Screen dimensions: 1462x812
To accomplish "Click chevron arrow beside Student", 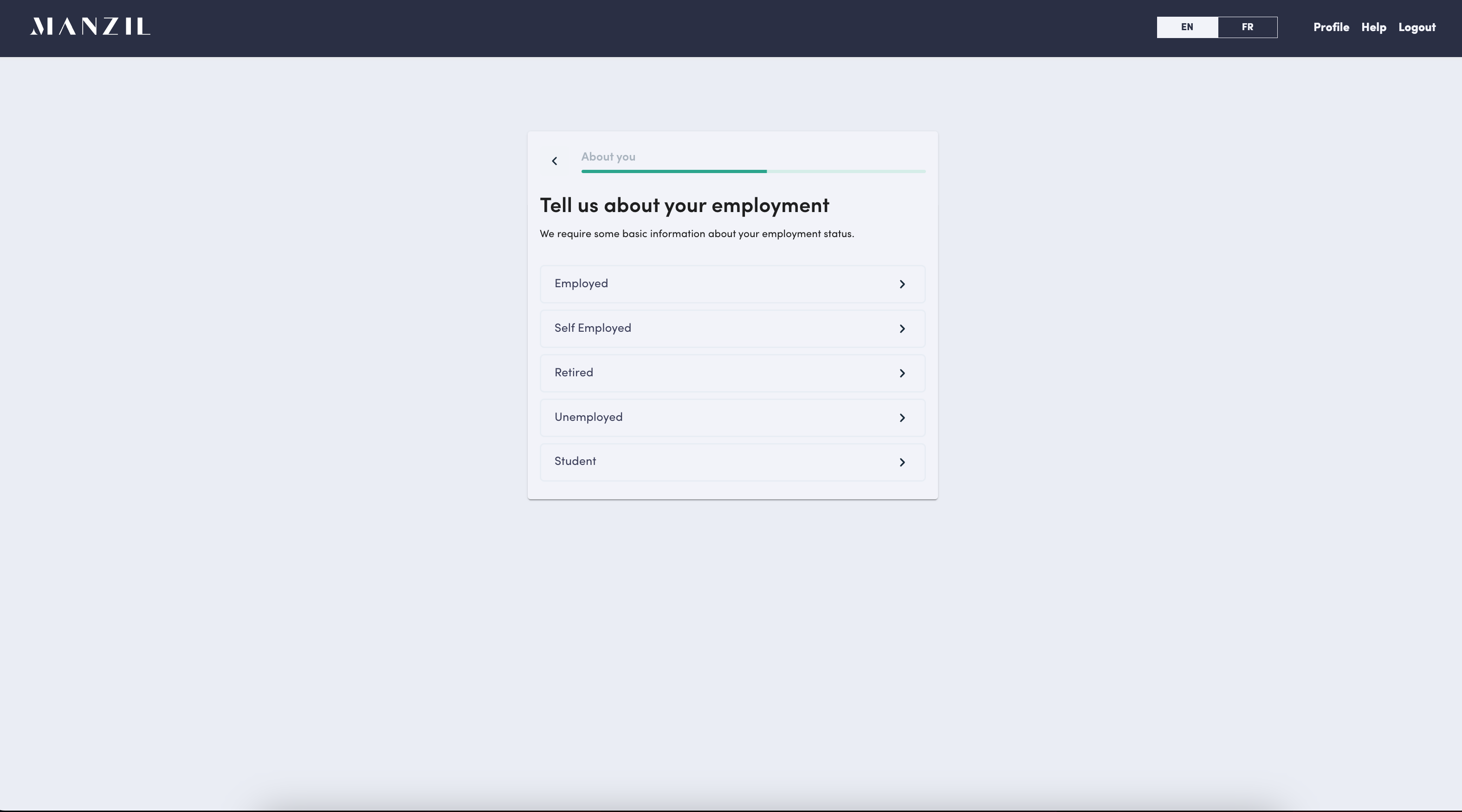I will coord(902,463).
